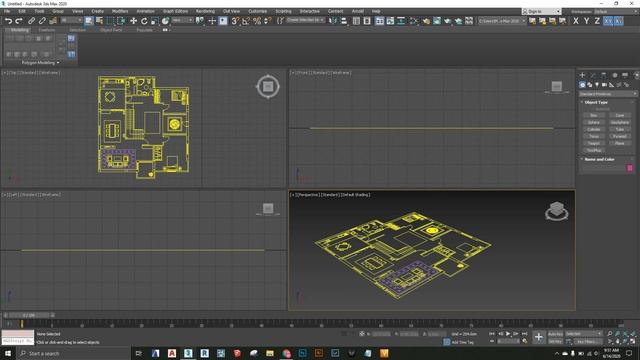Activate the Select and Scale tool
This screenshot has height=360, width=640.
[x=155, y=21]
